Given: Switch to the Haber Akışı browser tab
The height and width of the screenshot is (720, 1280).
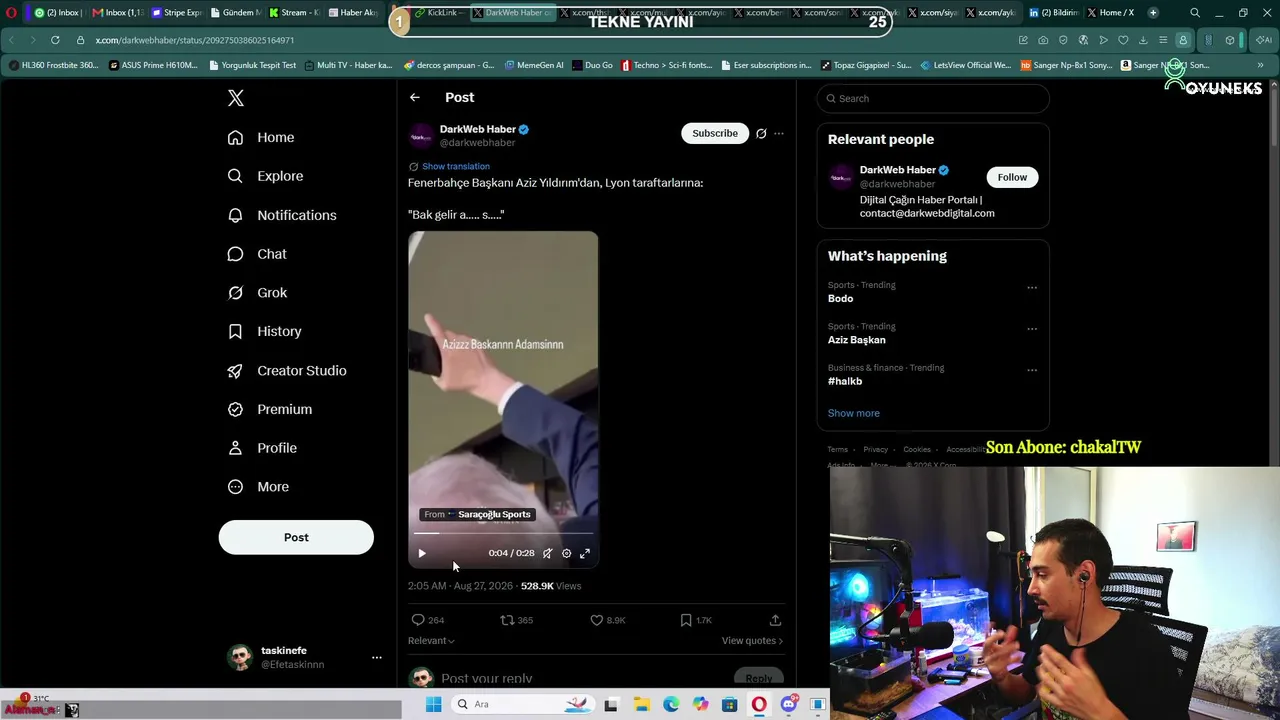Looking at the screenshot, I should [x=354, y=13].
